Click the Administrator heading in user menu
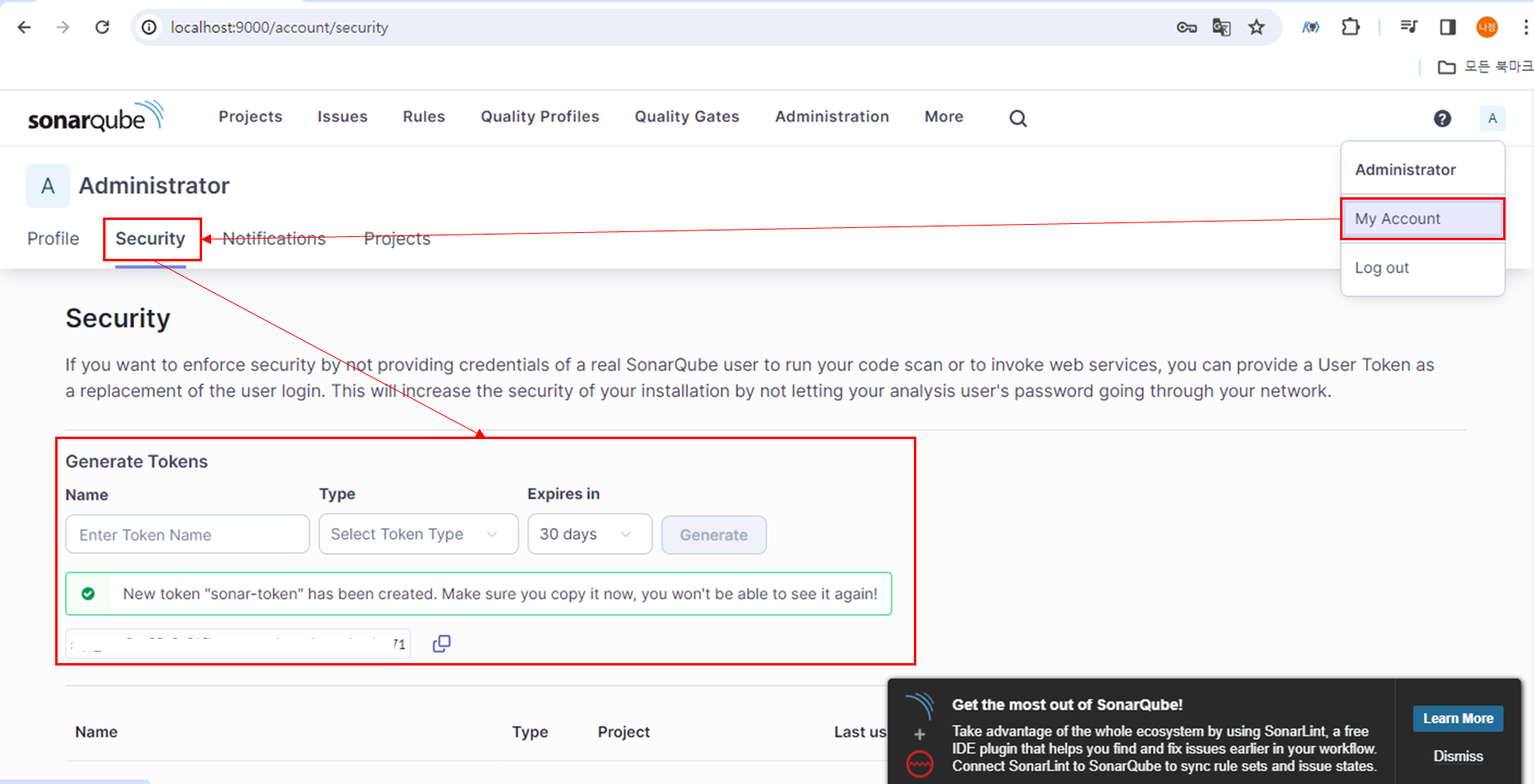The image size is (1534, 784). [x=1405, y=170]
